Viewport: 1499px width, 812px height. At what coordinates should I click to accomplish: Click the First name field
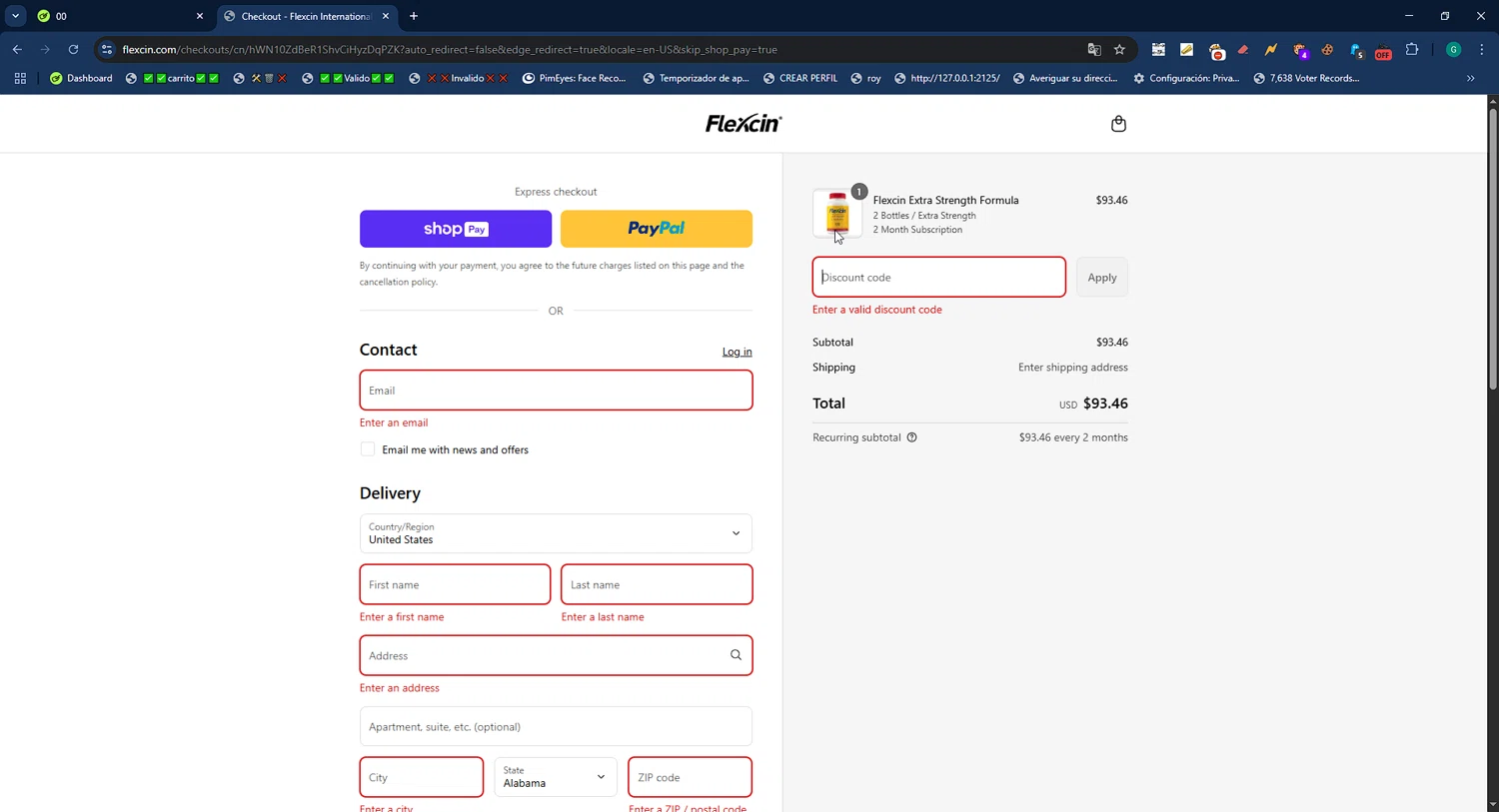(x=455, y=584)
